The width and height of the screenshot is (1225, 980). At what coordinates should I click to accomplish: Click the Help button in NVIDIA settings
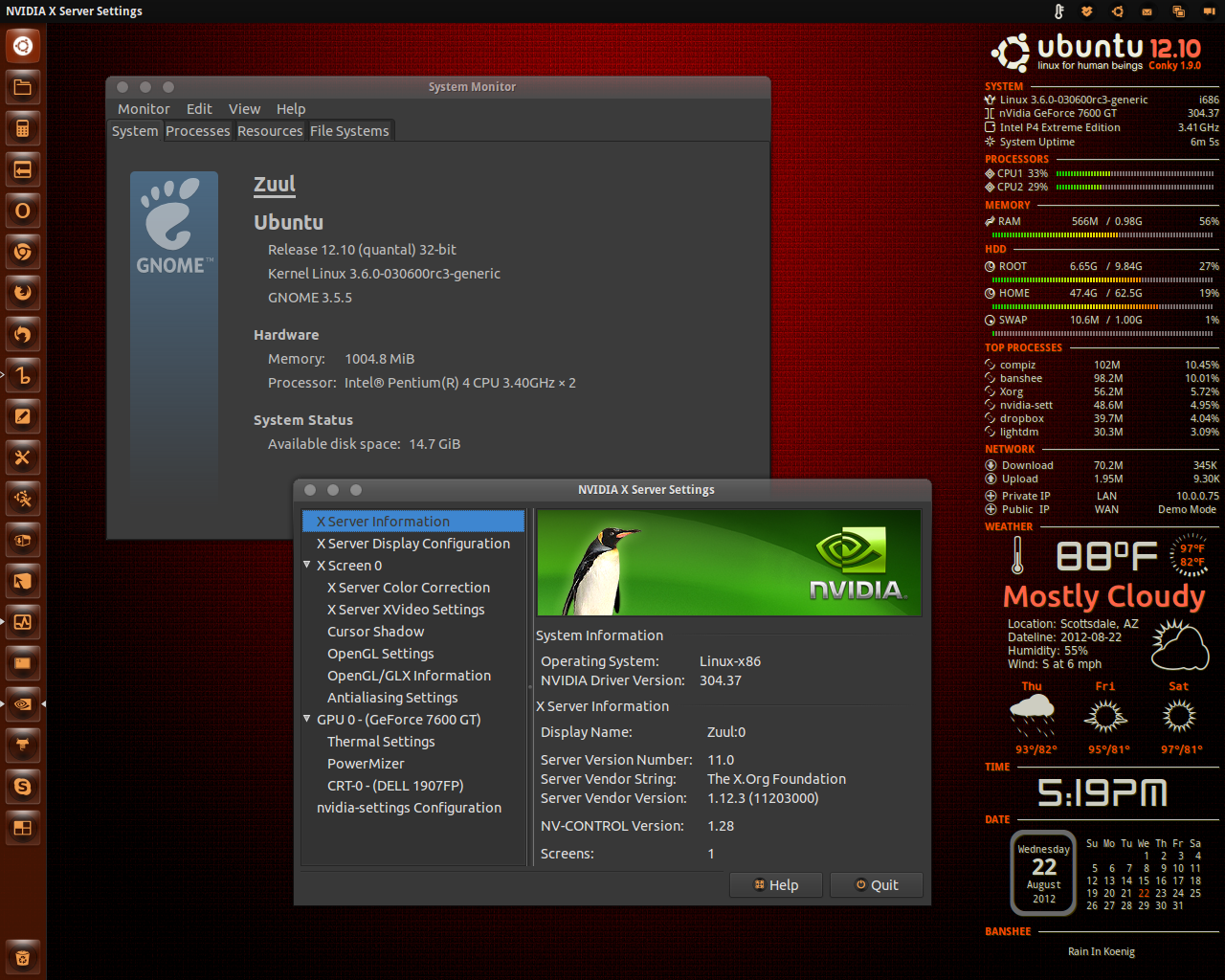pos(776,885)
